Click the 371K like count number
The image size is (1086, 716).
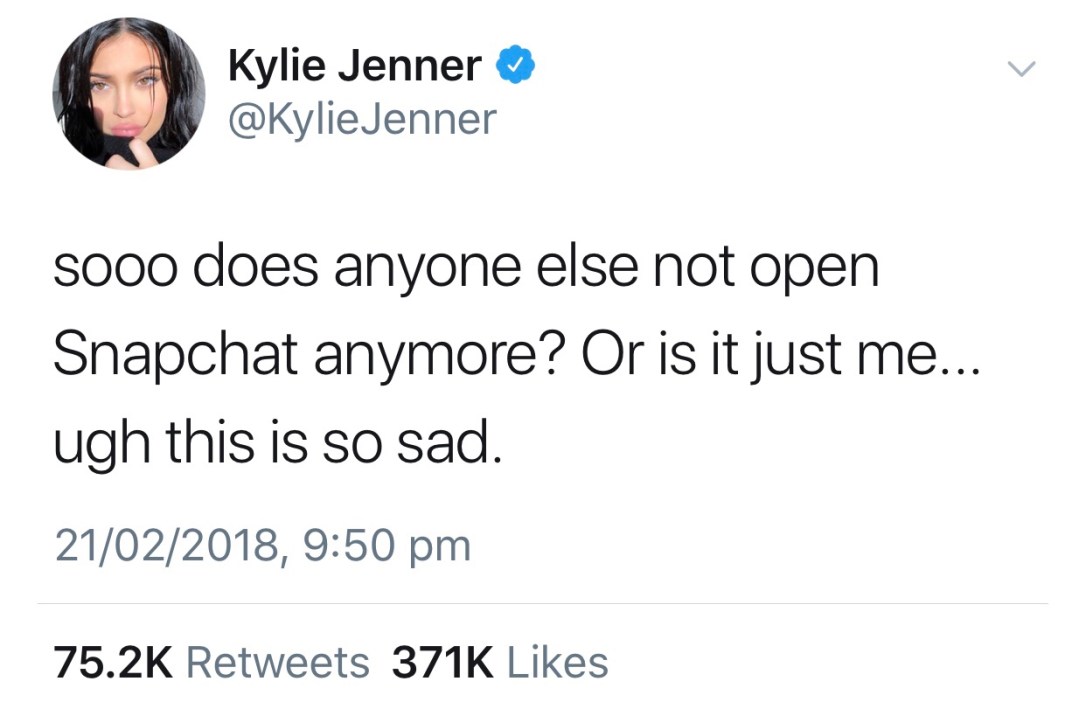point(443,662)
